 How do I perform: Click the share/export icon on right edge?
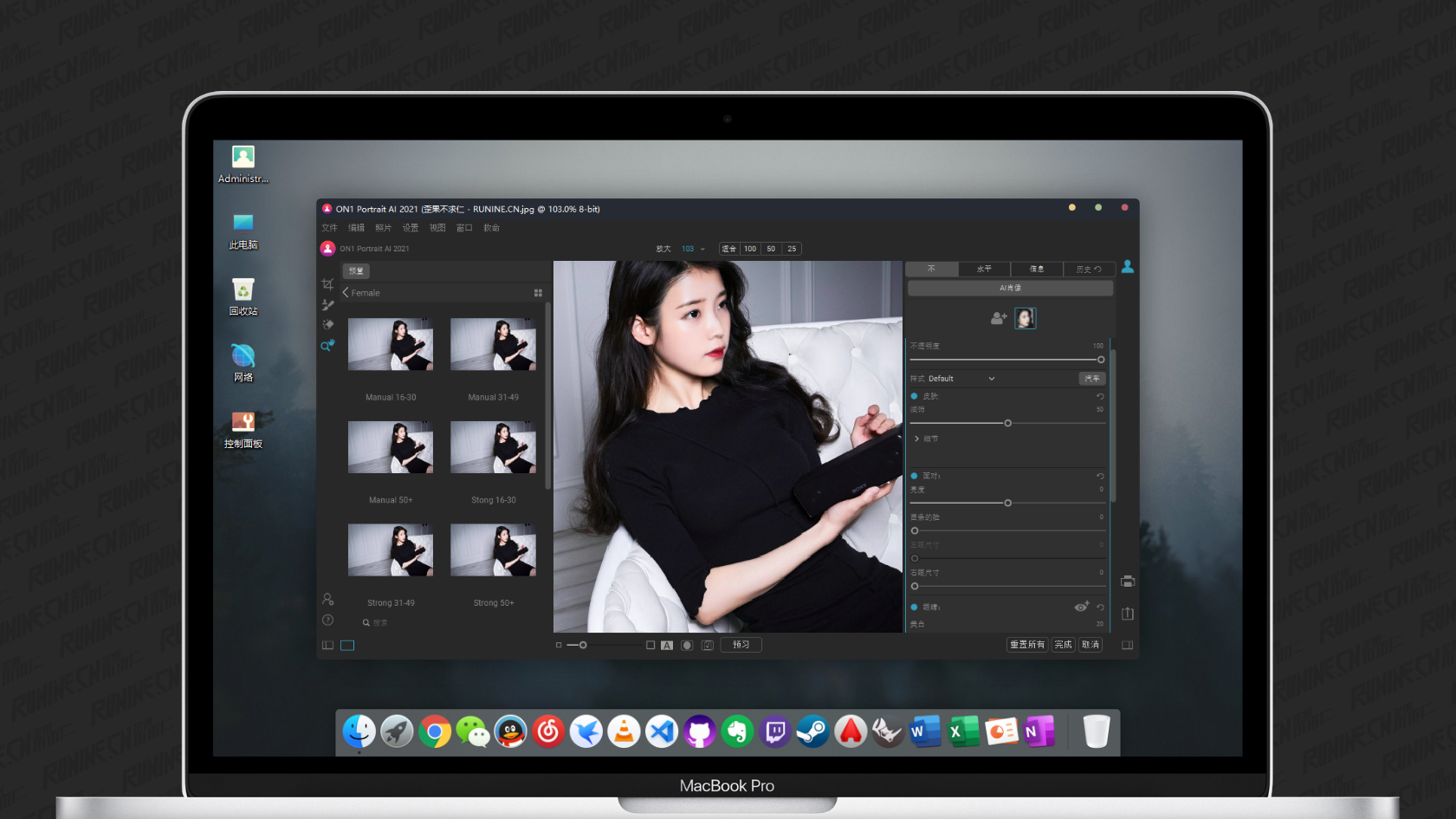pyautogui.click(x=1127, y=614)
